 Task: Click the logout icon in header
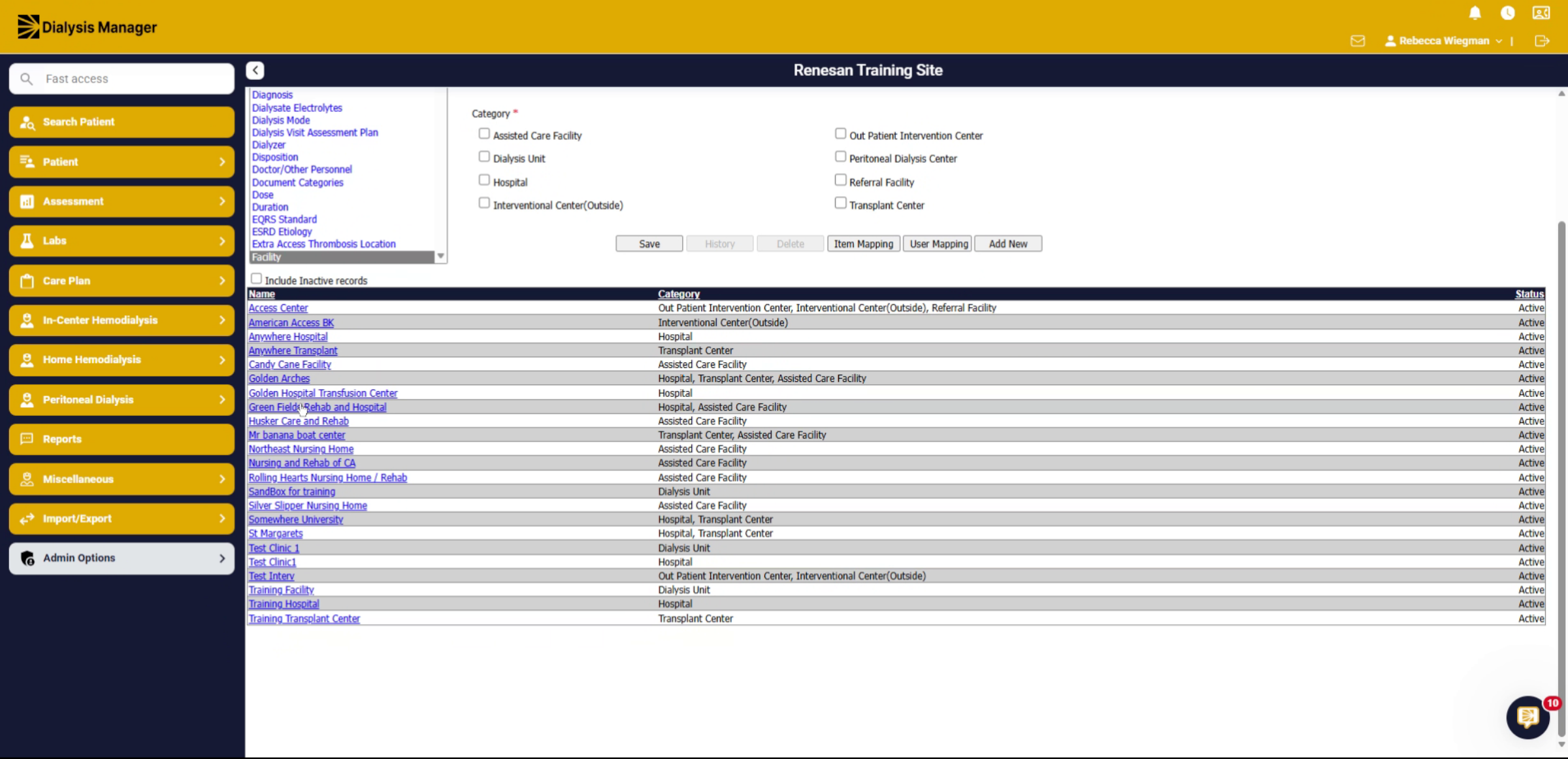1542,41
